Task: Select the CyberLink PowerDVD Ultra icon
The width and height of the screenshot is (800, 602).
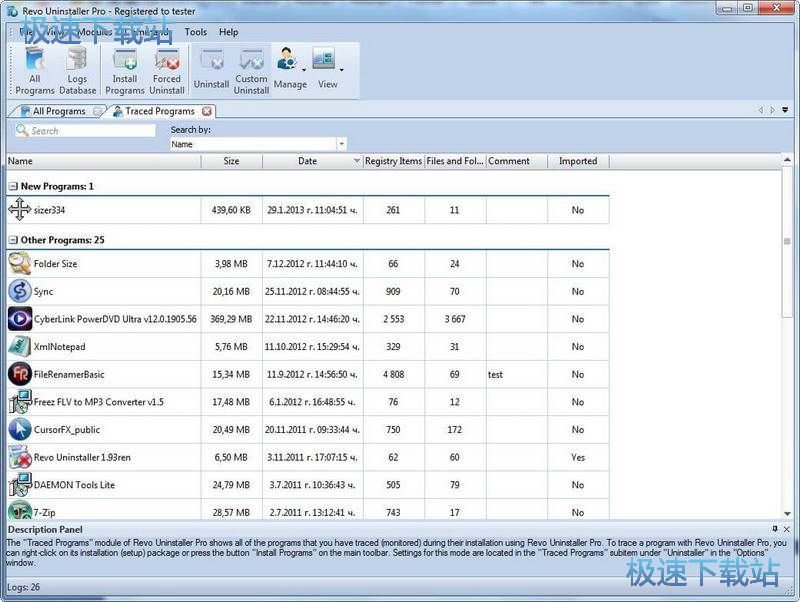Action: 21,319
